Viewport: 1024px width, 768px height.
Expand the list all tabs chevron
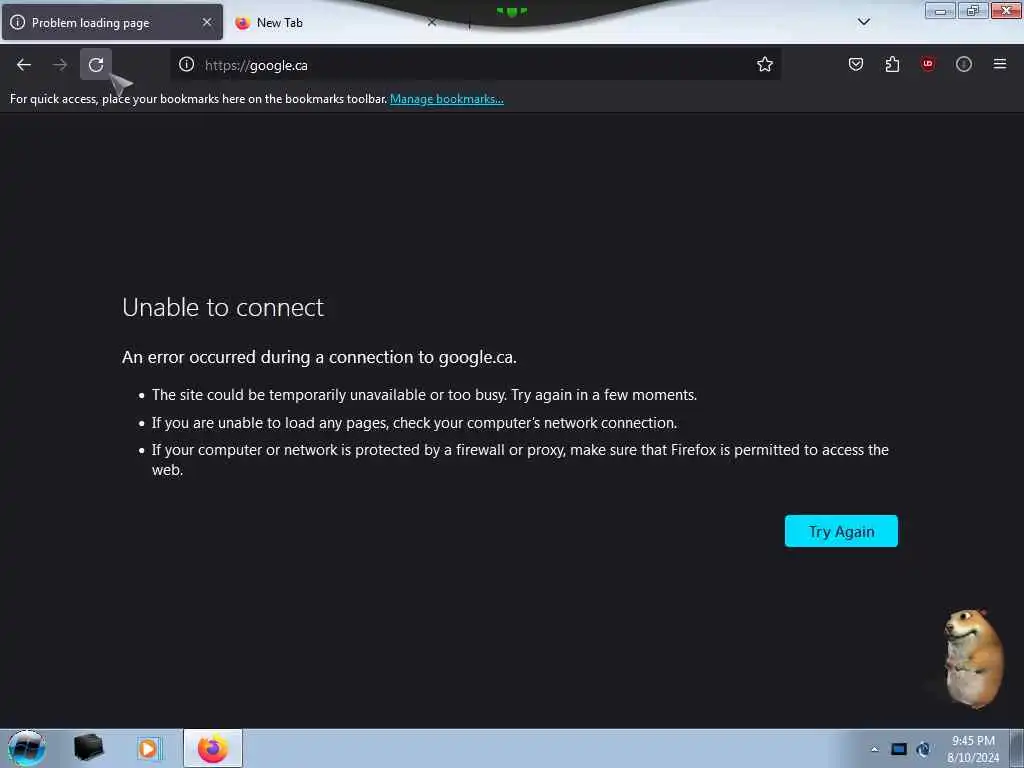[x=863, y=22]
